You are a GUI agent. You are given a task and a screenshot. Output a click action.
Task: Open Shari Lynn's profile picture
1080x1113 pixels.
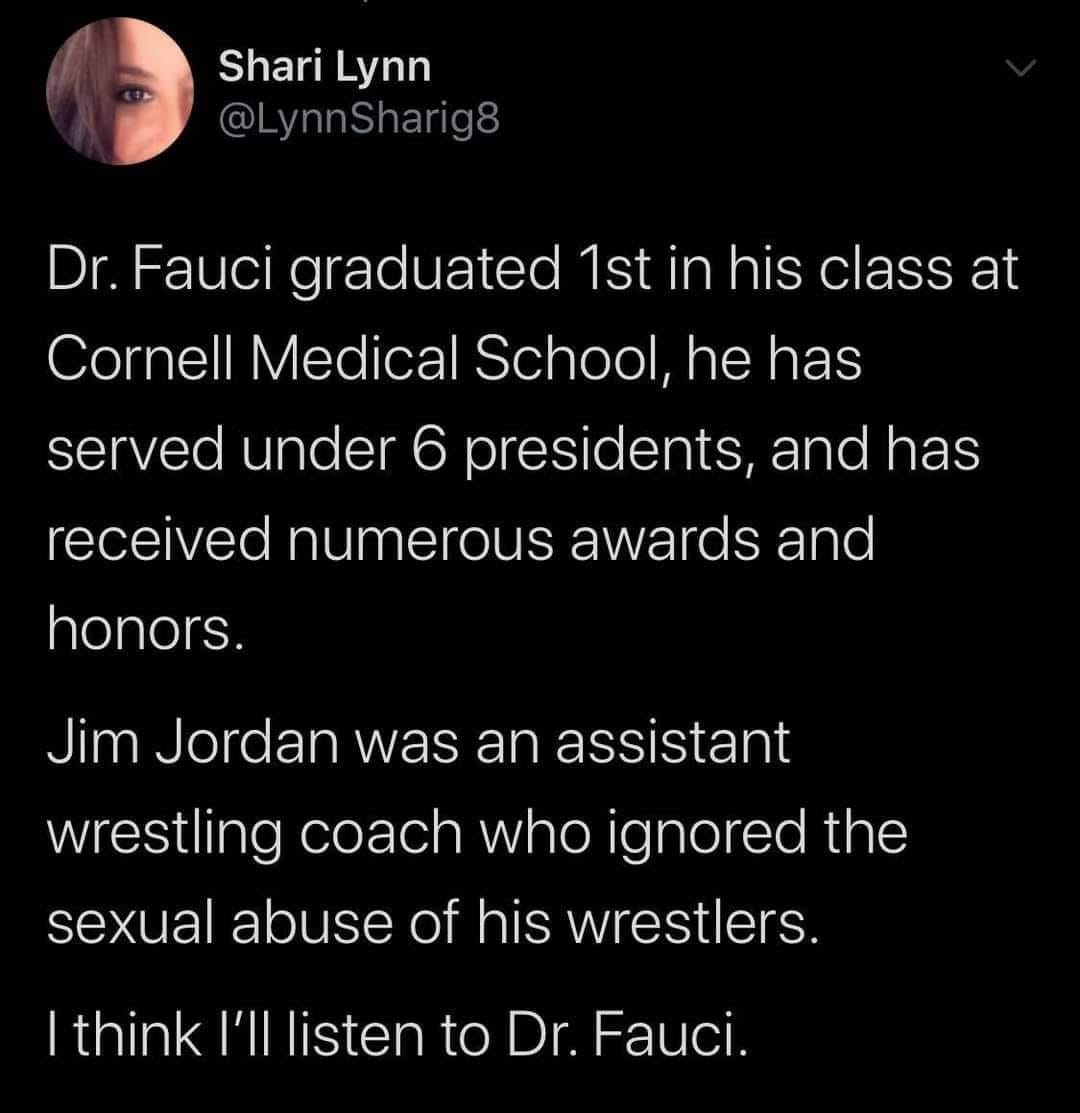point(120,91)
